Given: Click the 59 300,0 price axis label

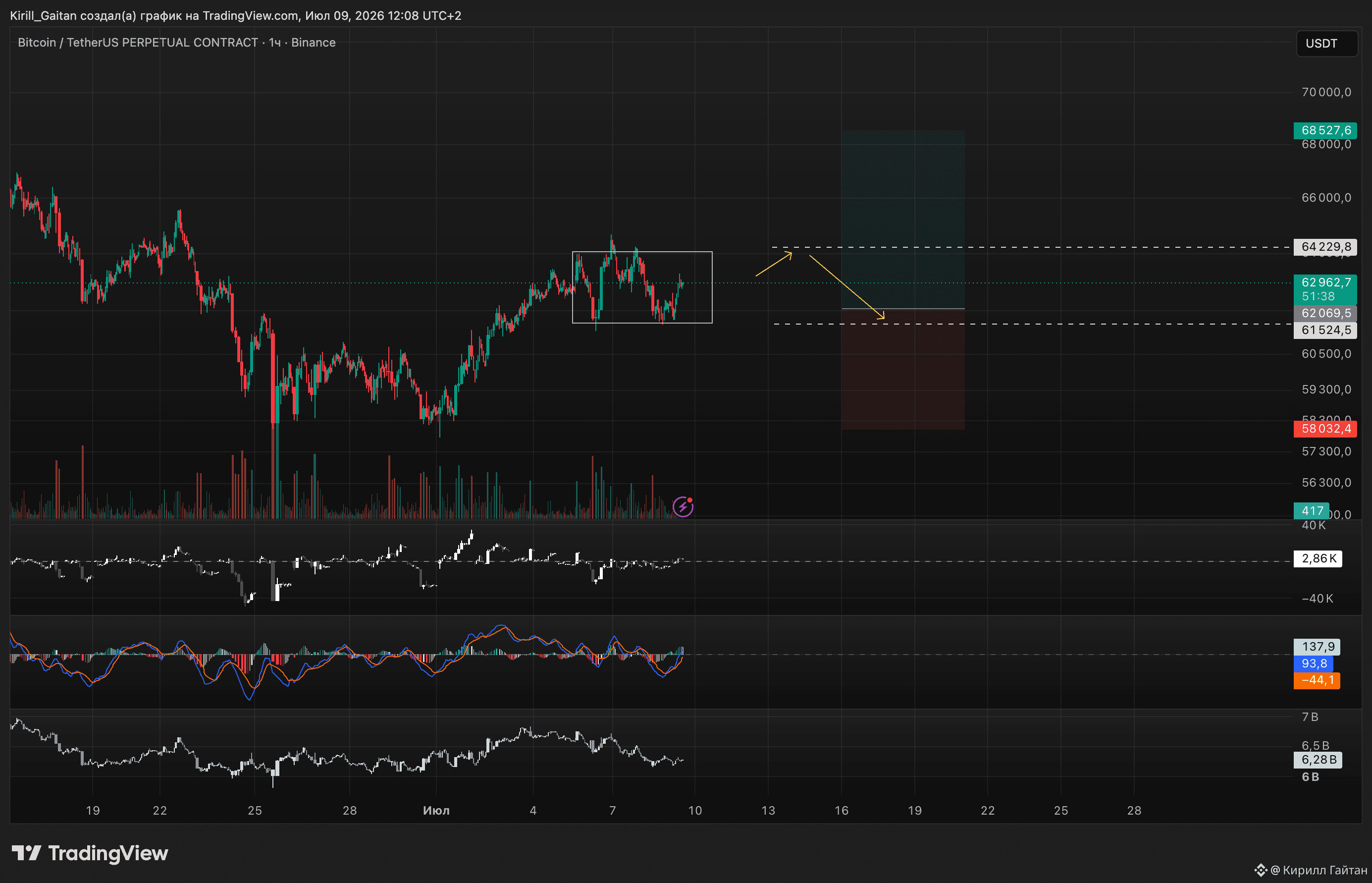Looking at the screenshot, I should pos(1325,389).
